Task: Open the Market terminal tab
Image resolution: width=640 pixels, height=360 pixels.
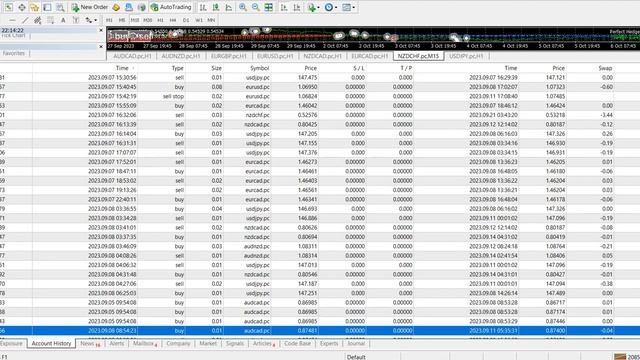Action: coord(208,344)
